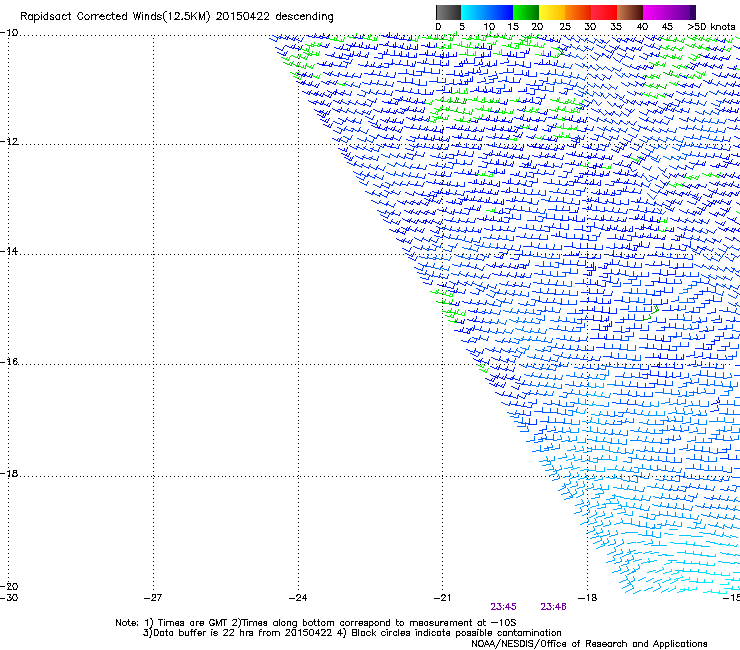Click the magenta 40-45 knots color swatch
Image resolution: width=740 pixels, height=650 pixels.
click(656, 12)
